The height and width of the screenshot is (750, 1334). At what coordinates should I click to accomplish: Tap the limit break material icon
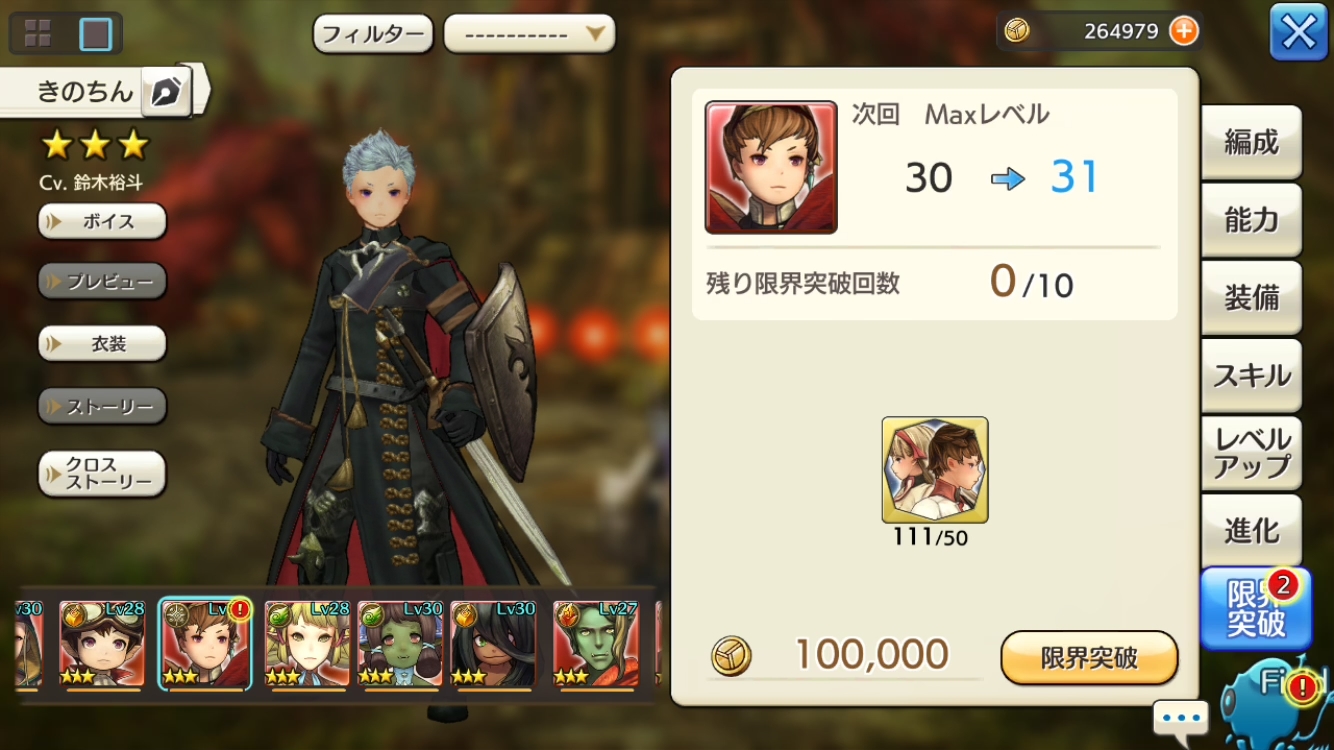click(x=935, y=470)
